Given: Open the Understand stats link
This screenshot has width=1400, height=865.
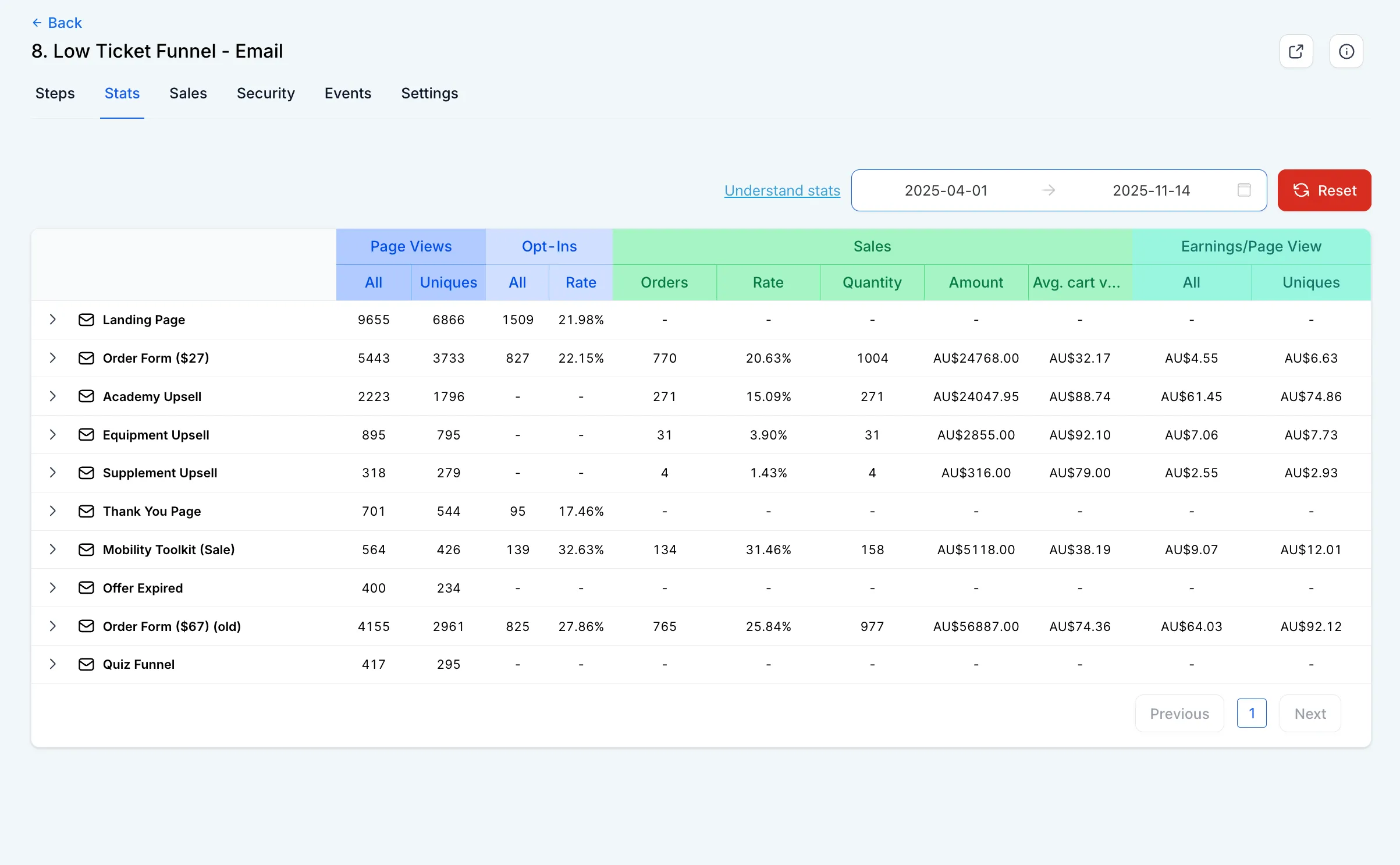Looking at the screenshot, I should [x=782, y=190].
